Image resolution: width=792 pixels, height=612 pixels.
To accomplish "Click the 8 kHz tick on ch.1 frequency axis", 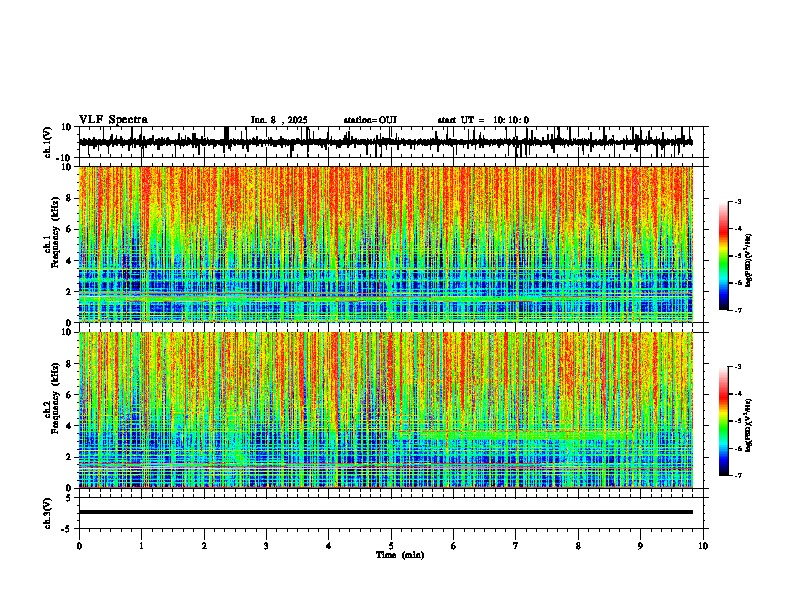I will click(x=70, y=198).
